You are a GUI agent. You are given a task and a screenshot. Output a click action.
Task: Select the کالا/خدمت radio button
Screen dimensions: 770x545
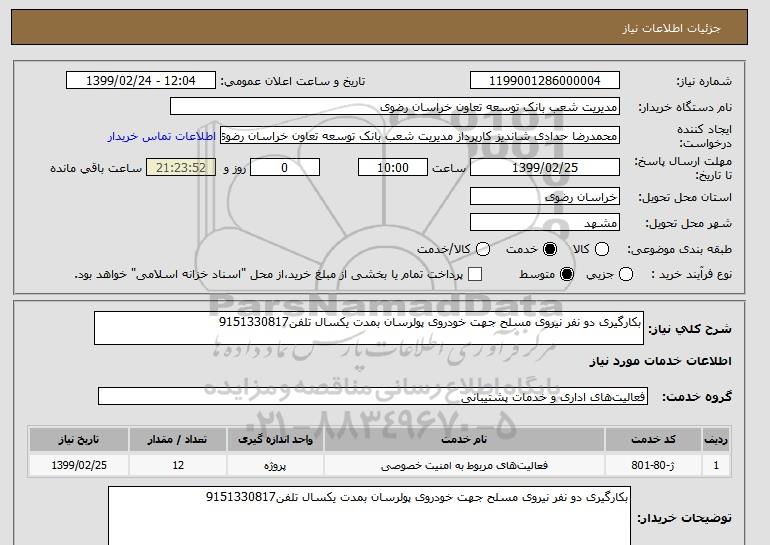483,249
